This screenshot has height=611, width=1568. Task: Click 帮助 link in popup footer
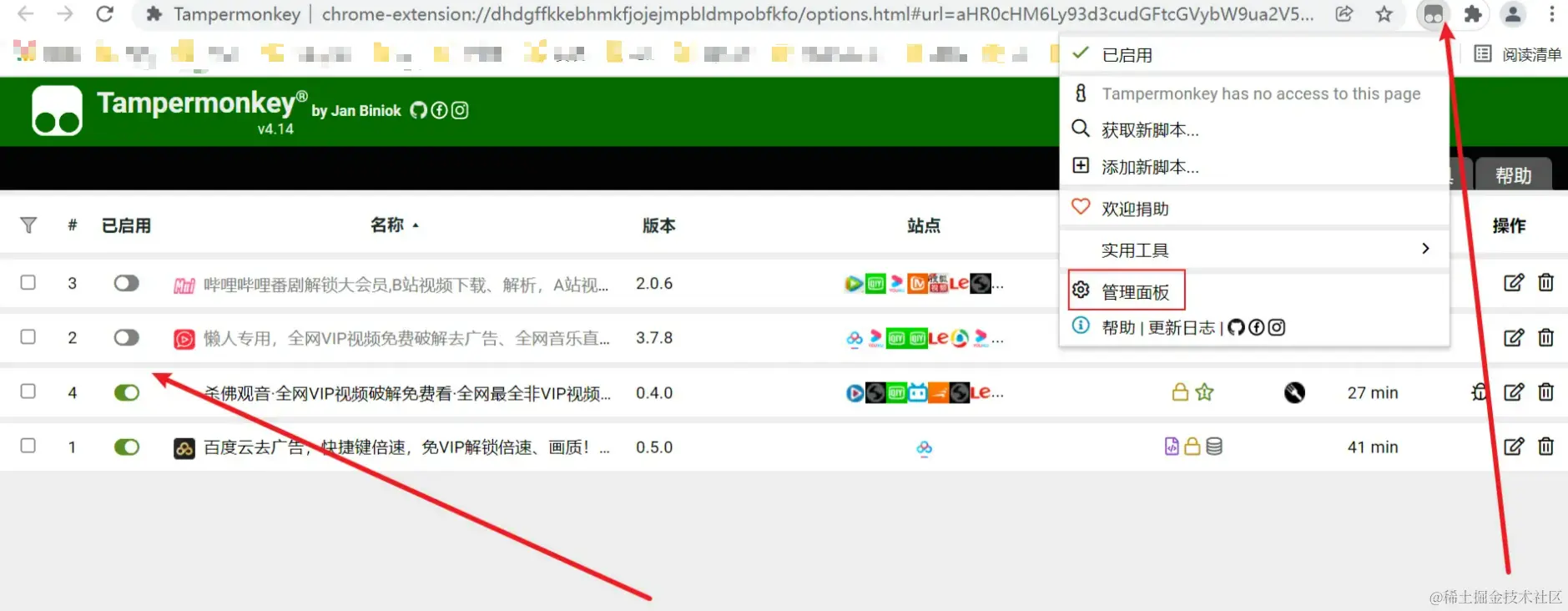[x=1119, y=328]
